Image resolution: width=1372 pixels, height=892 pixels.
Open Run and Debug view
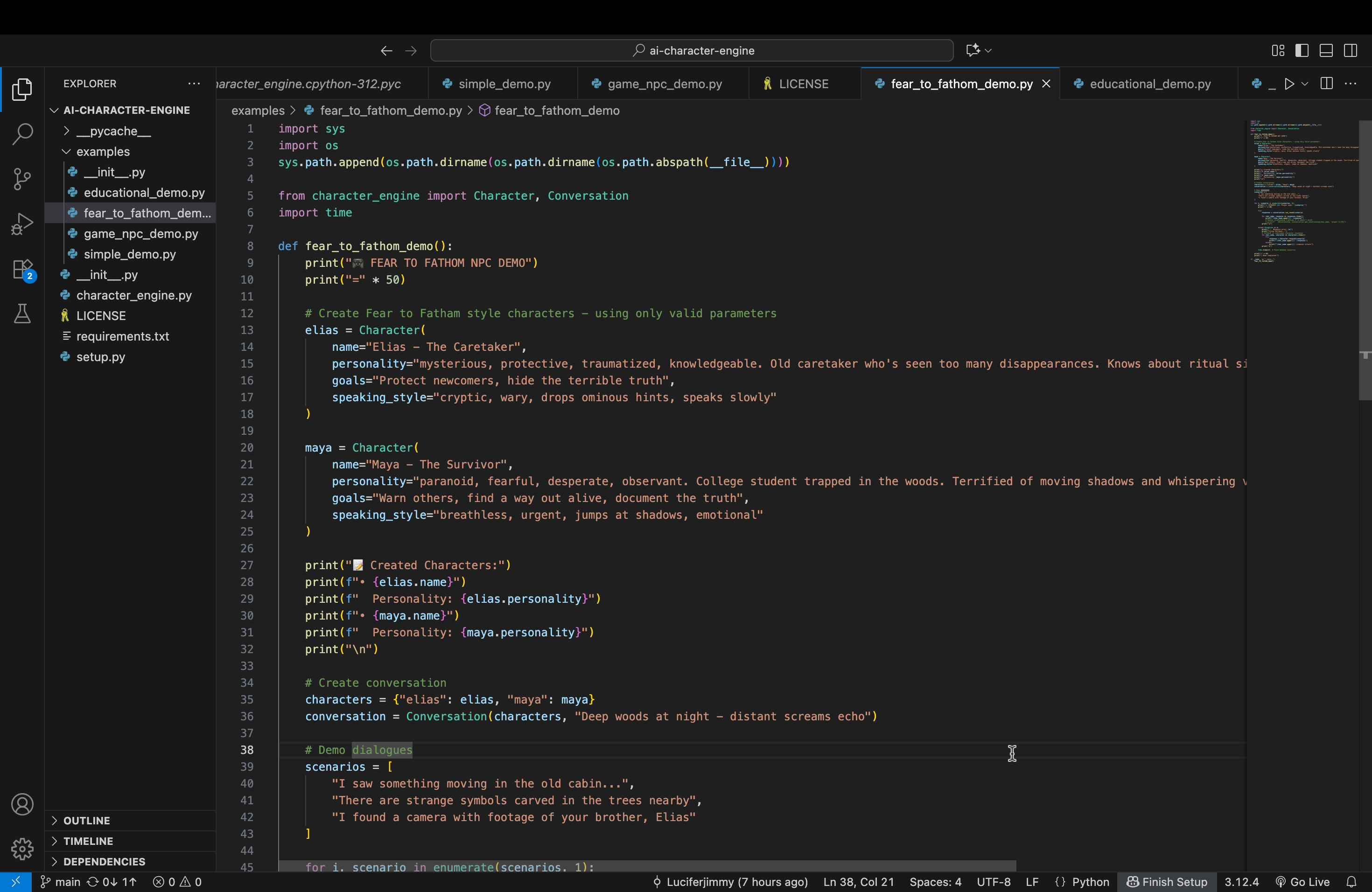click(x=22, y=223)
